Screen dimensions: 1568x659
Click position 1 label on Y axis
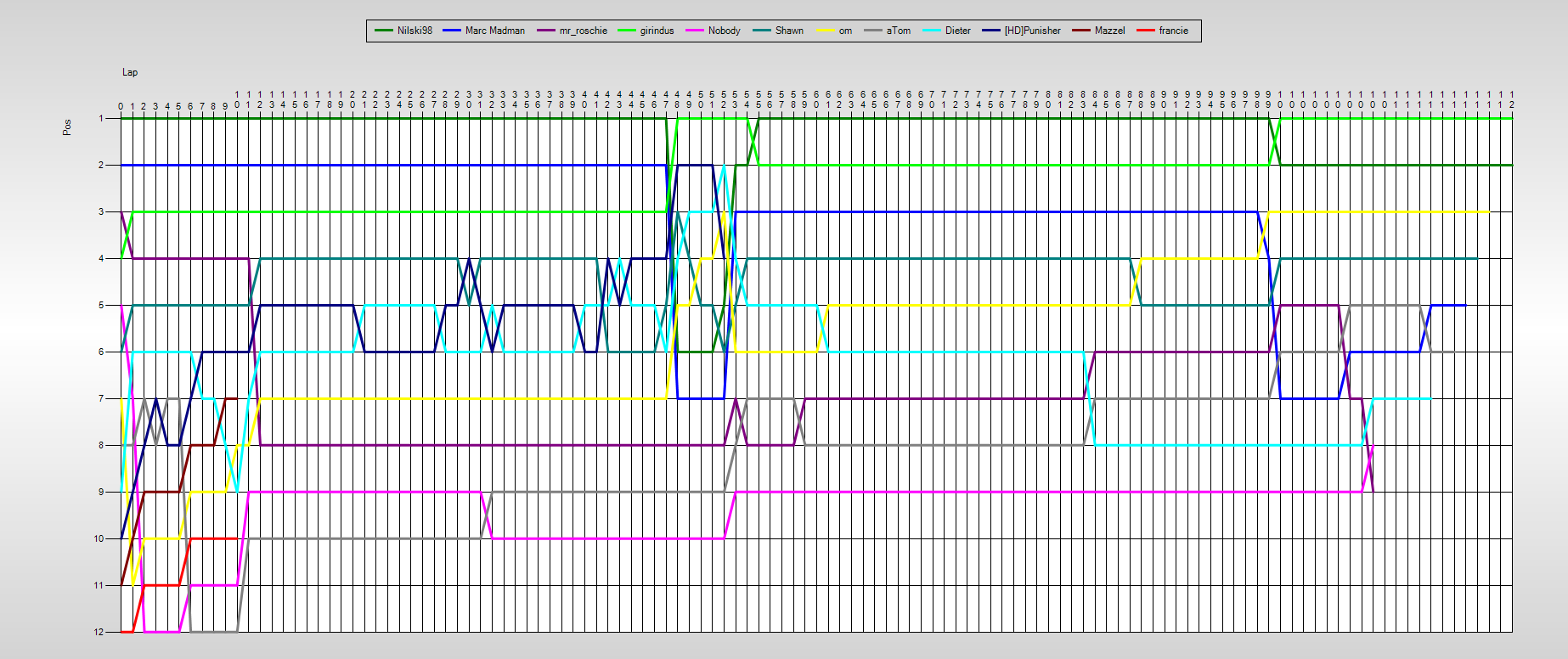101,118
